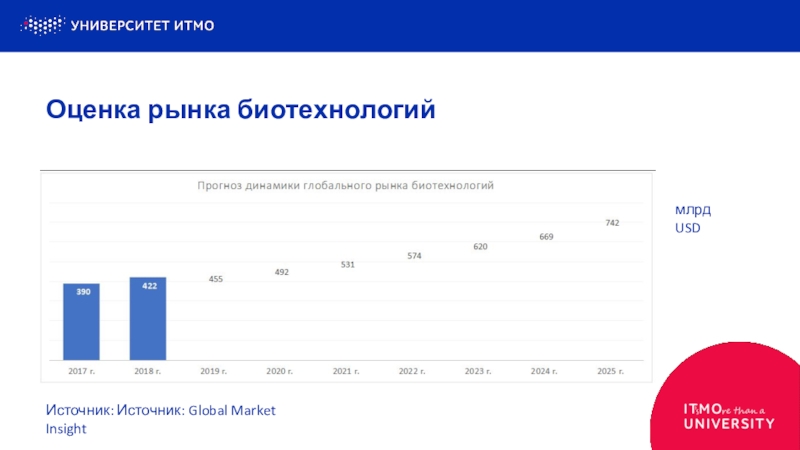
Task: Click the 2022 г. axis label
Action: pos(412,371)
